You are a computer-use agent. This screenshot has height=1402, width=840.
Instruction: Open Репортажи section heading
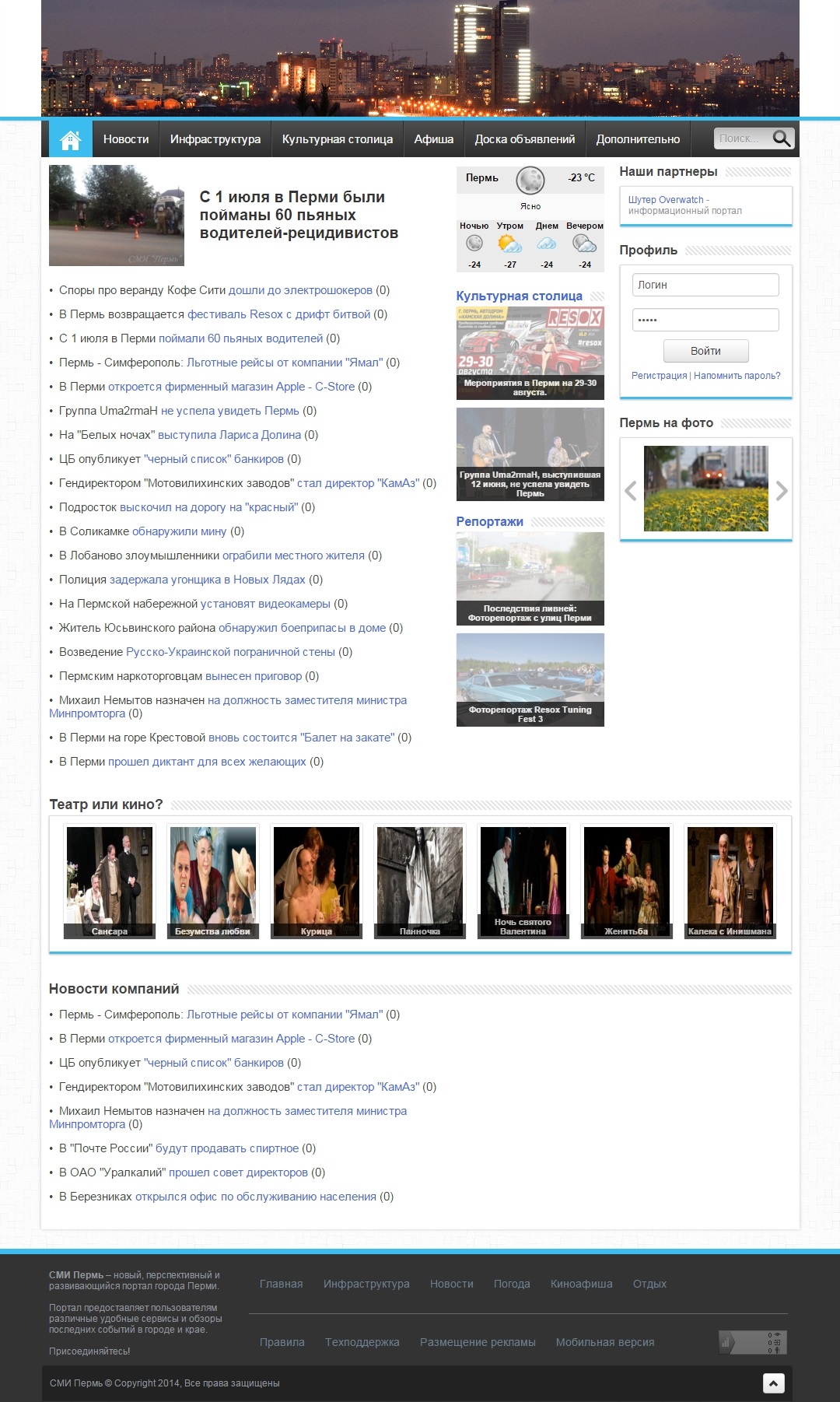[x=489, y=521]
